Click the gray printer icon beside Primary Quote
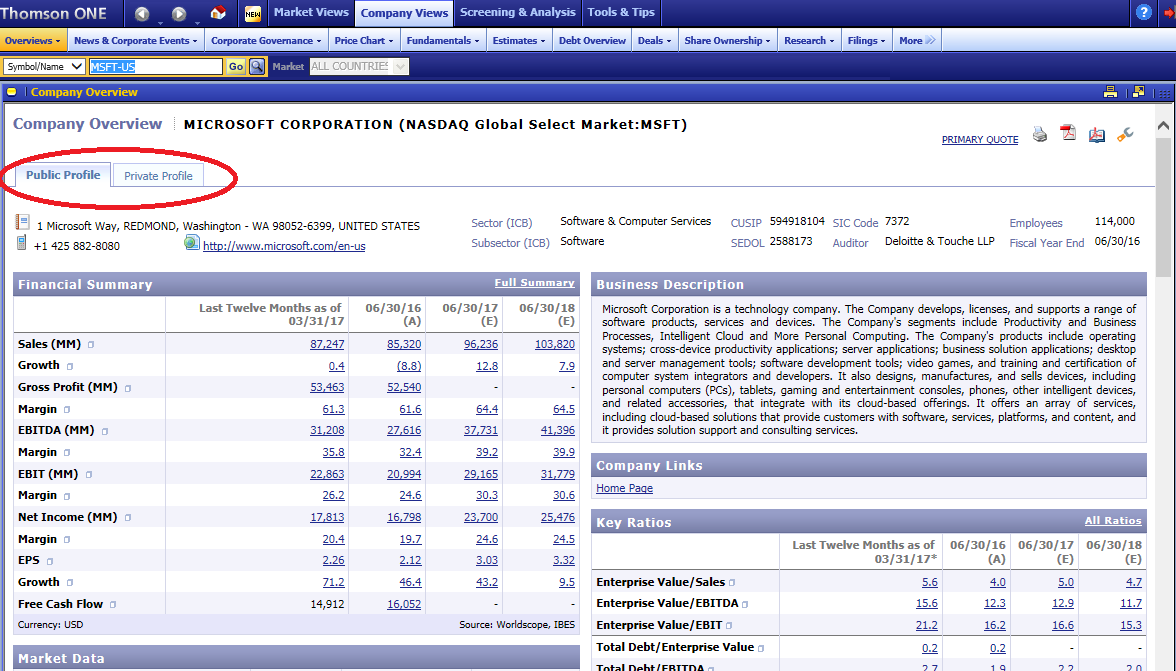1176x671 pixels. [x=1040, y=134]
